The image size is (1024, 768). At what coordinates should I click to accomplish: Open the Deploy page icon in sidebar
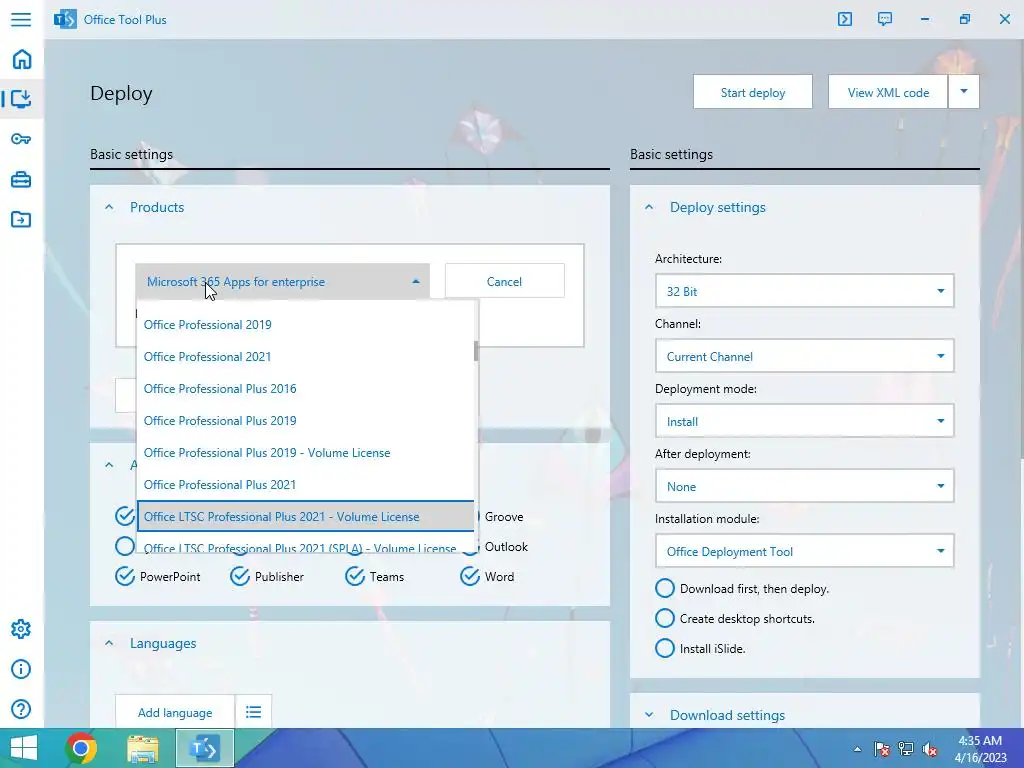pos(21,99)
